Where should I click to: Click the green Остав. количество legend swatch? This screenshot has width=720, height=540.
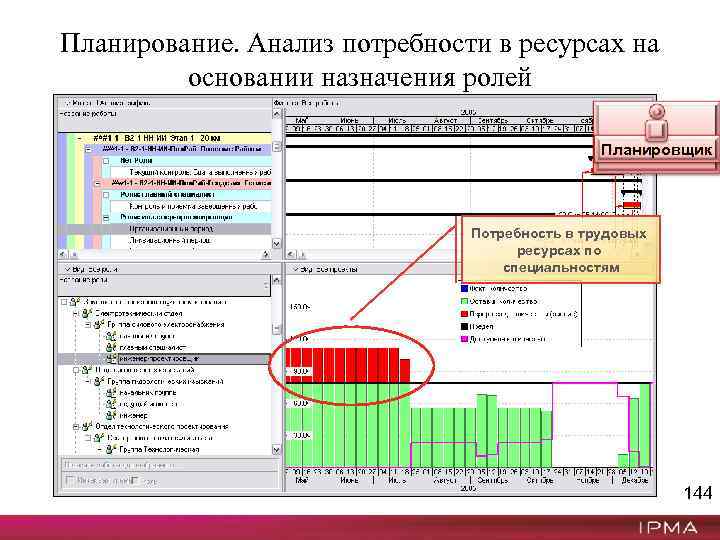464,301
